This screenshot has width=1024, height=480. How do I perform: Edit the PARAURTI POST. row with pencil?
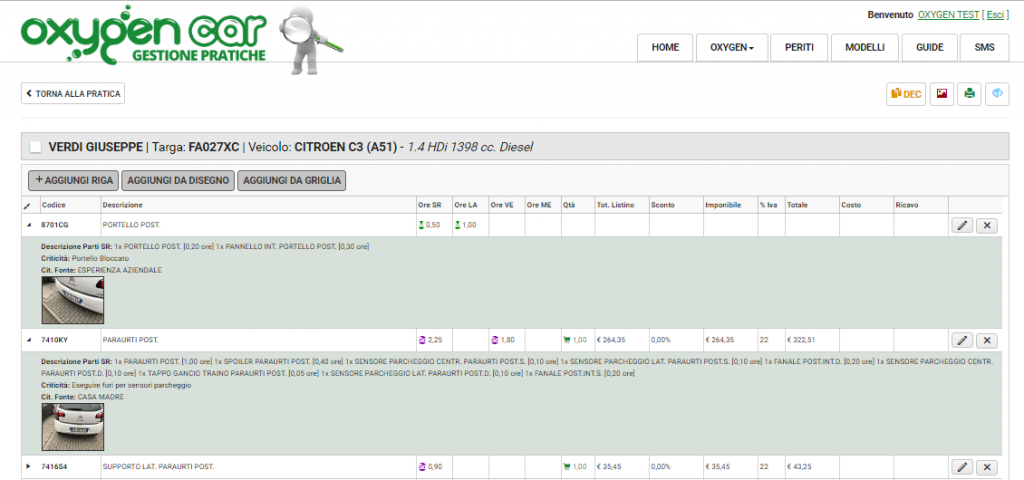961,340
